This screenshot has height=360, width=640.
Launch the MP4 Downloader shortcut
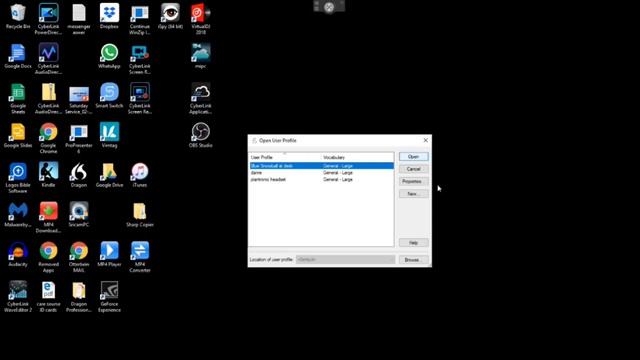pos(48,217)
